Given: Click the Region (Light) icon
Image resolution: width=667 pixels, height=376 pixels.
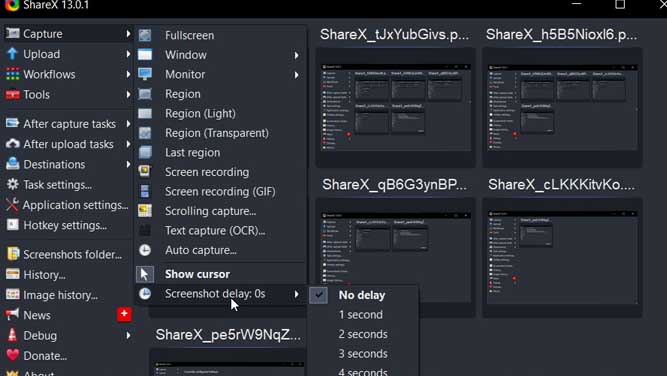Looking at the screenshot, I should tap(145, 113).
